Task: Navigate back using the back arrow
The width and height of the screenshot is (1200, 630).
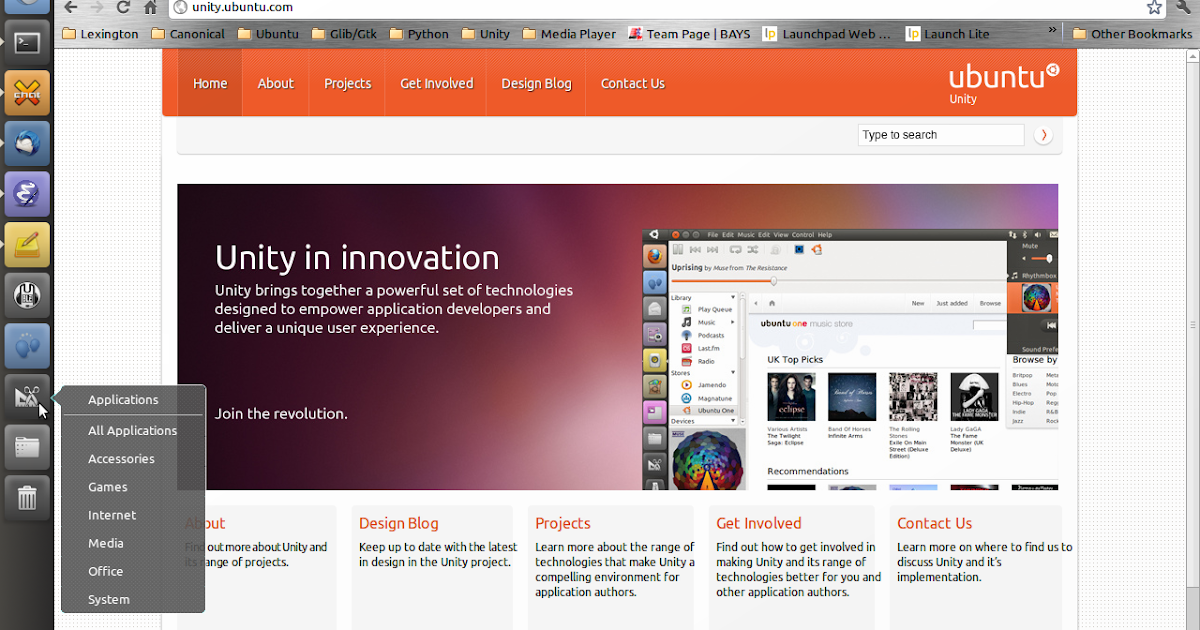Action: 70,8
